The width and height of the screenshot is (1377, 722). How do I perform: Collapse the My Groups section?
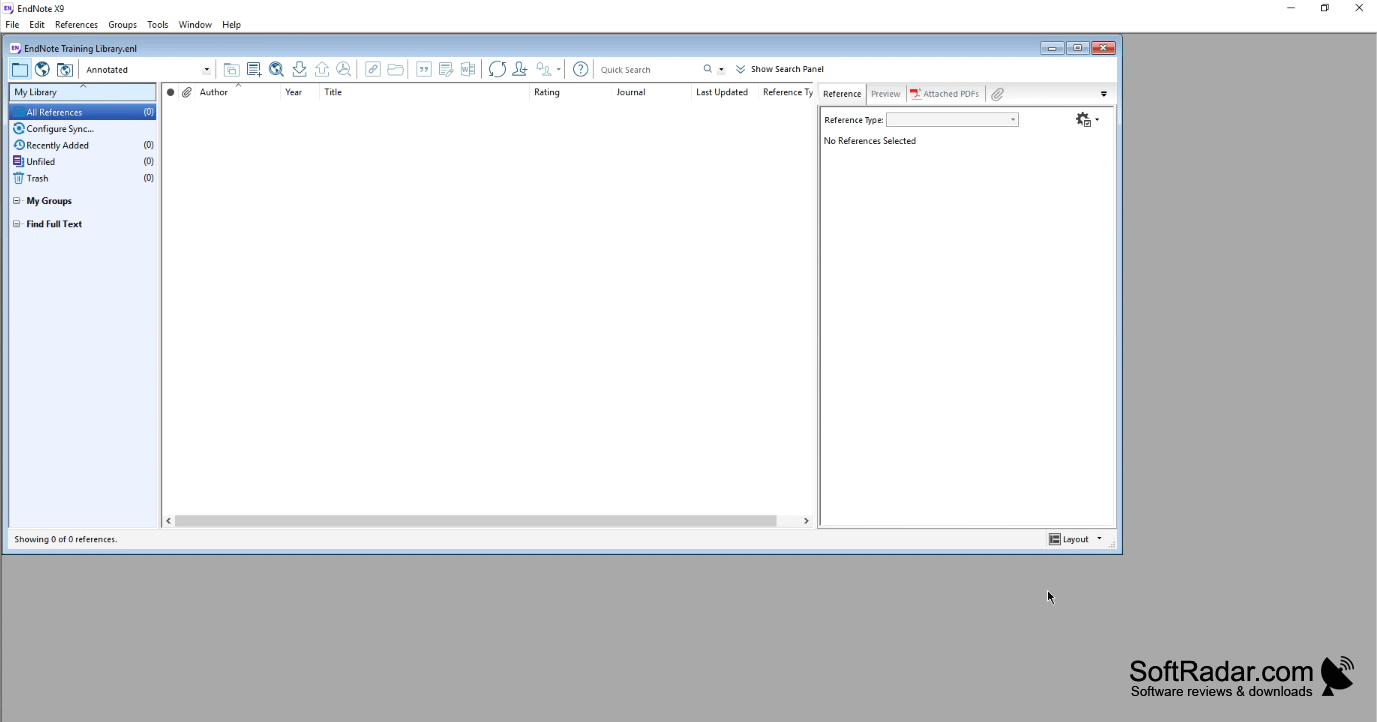(17, 201)
